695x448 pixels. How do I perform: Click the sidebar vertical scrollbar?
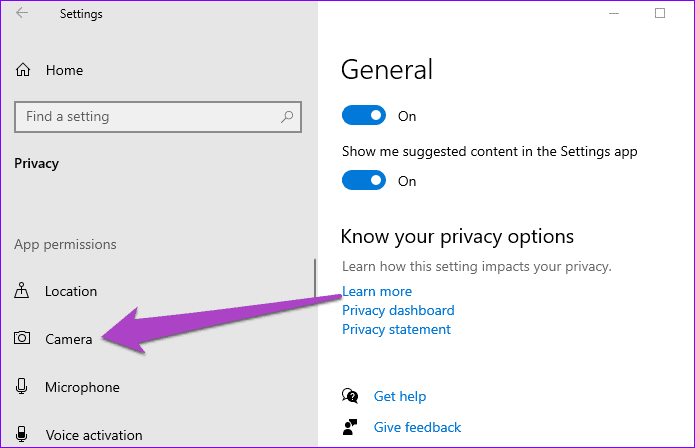coord(315,278)
